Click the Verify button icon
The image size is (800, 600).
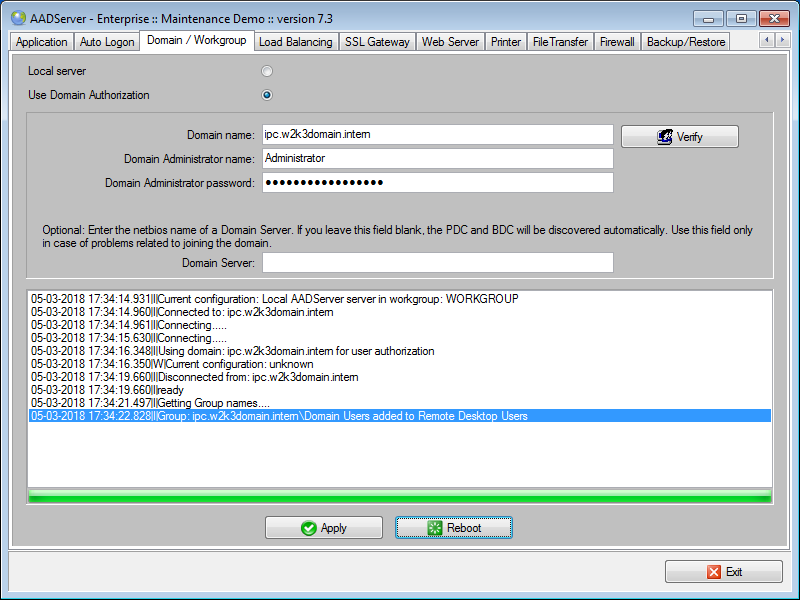[664, 137]
